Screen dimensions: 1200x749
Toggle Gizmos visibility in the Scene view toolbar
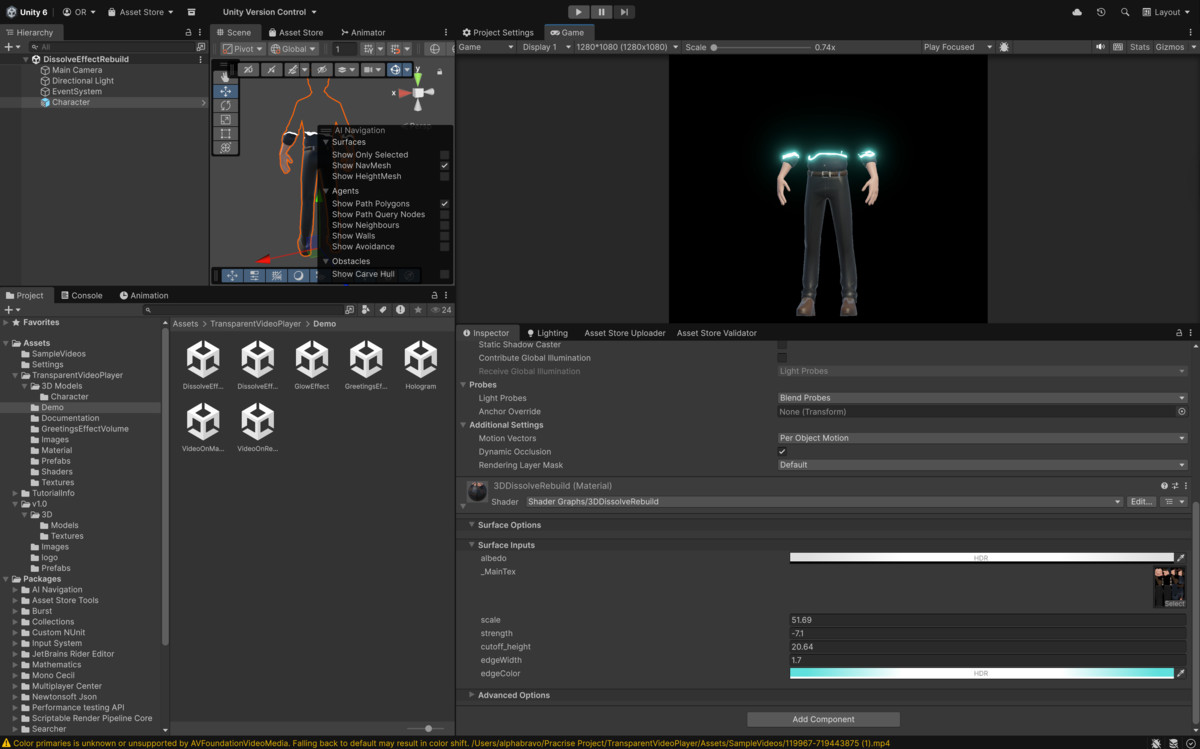click(x=396, y=69)
